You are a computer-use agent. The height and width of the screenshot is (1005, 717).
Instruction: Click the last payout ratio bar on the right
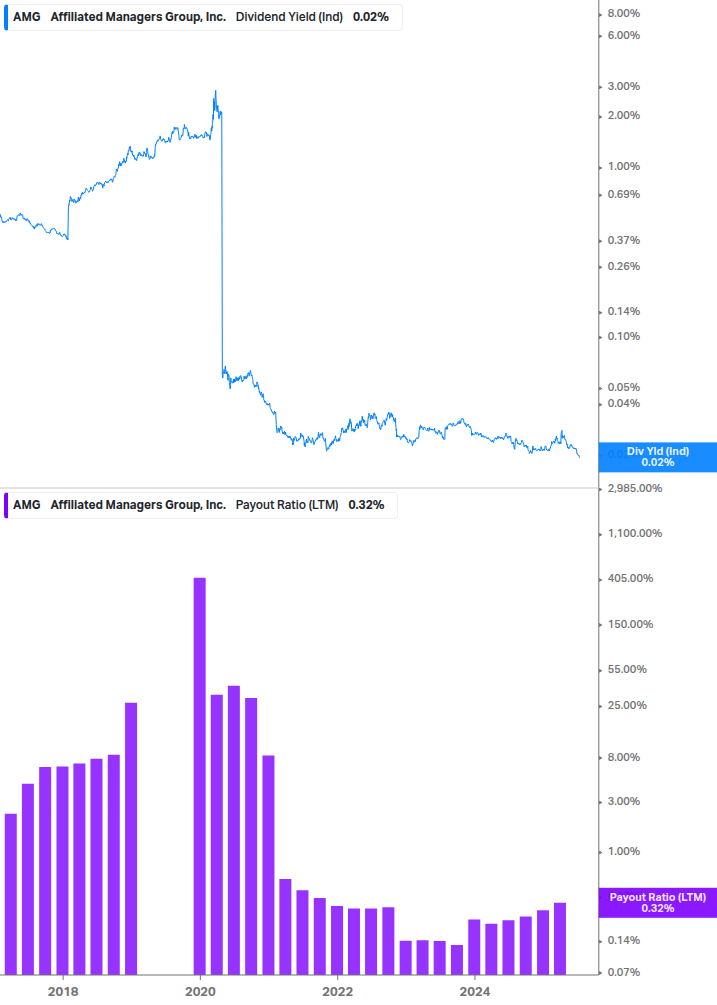[560, 939]
